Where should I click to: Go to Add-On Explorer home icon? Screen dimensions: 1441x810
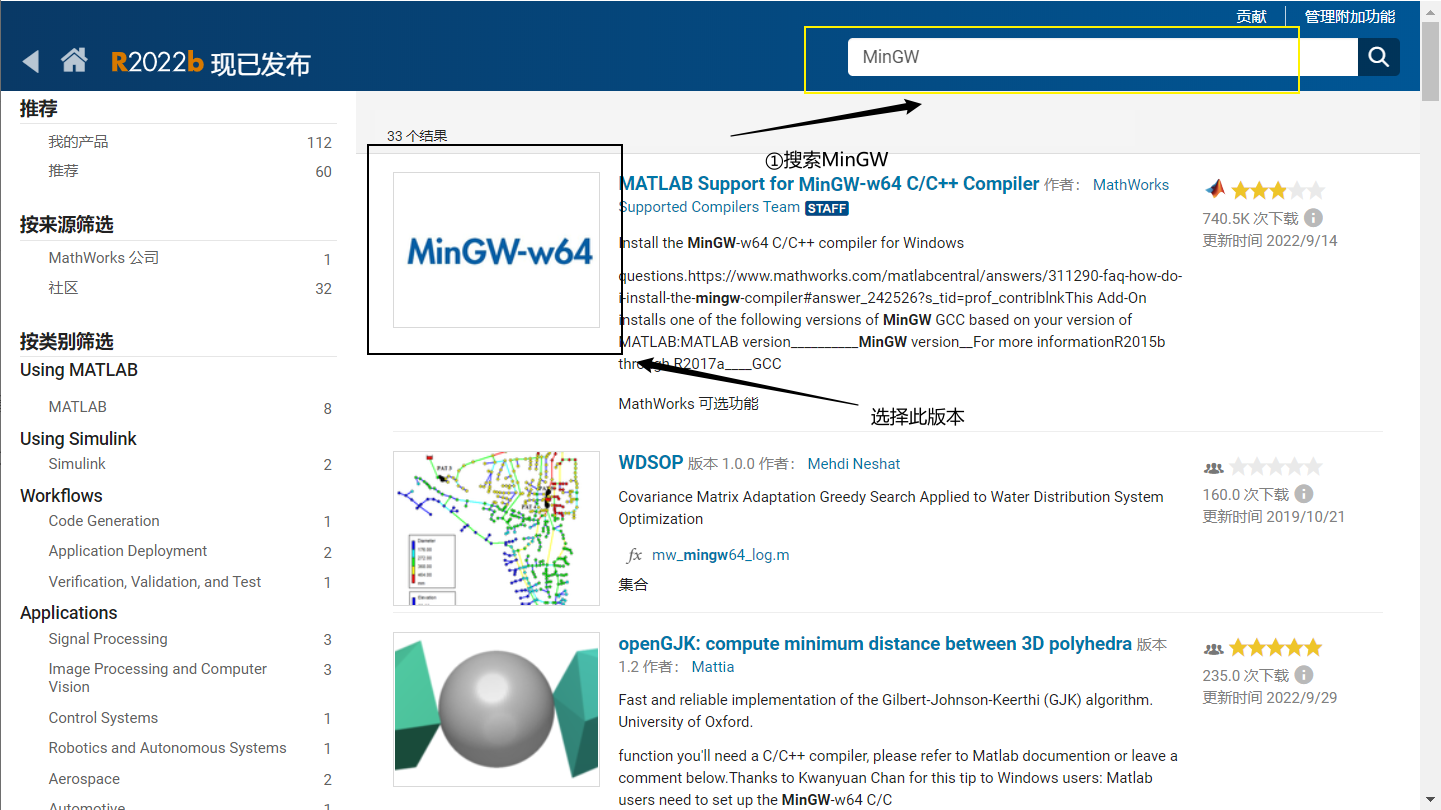pos(74,60)
